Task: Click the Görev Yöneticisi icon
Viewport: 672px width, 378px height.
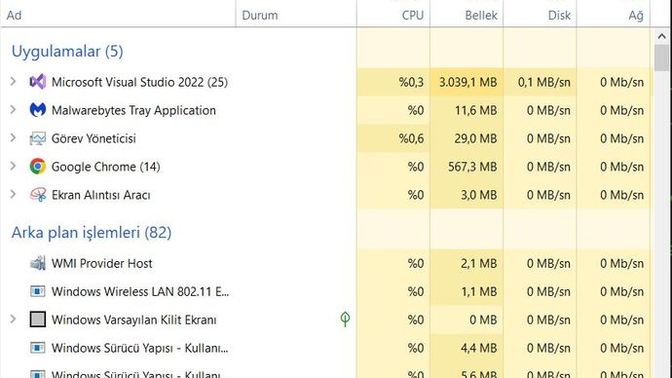Action: click(x=38, y=138)
